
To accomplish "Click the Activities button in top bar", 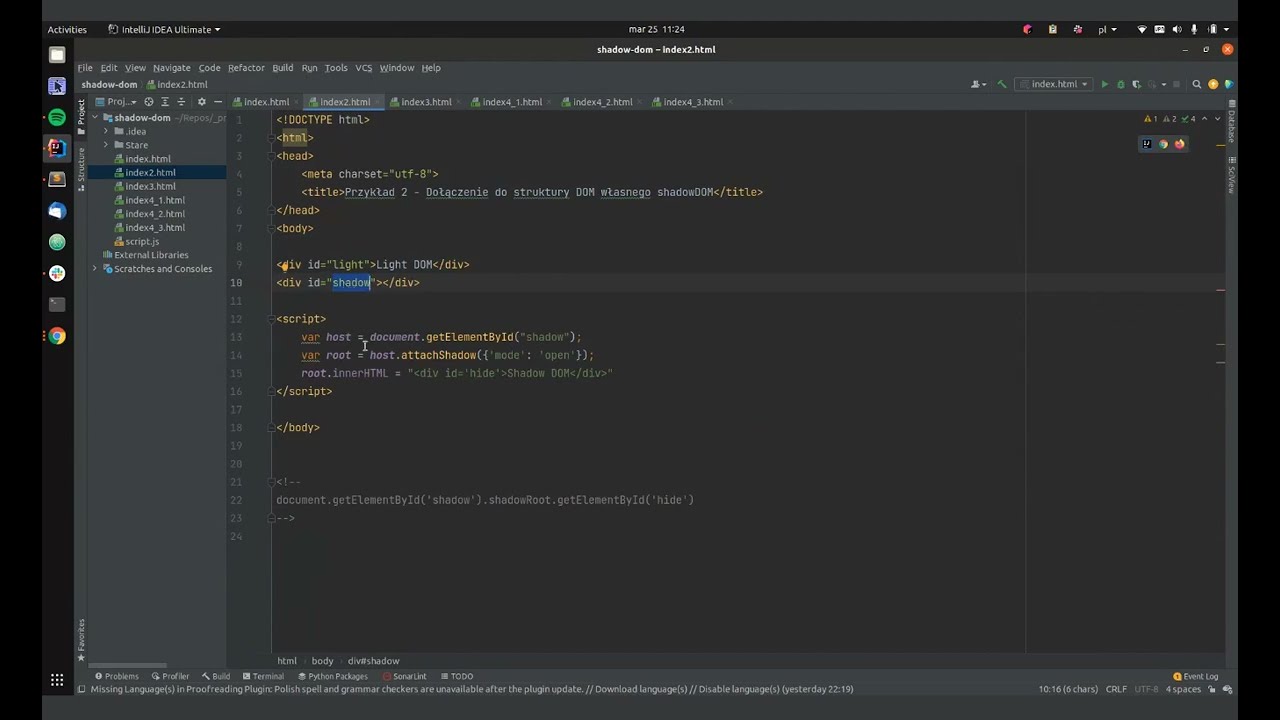I will 67,30.
